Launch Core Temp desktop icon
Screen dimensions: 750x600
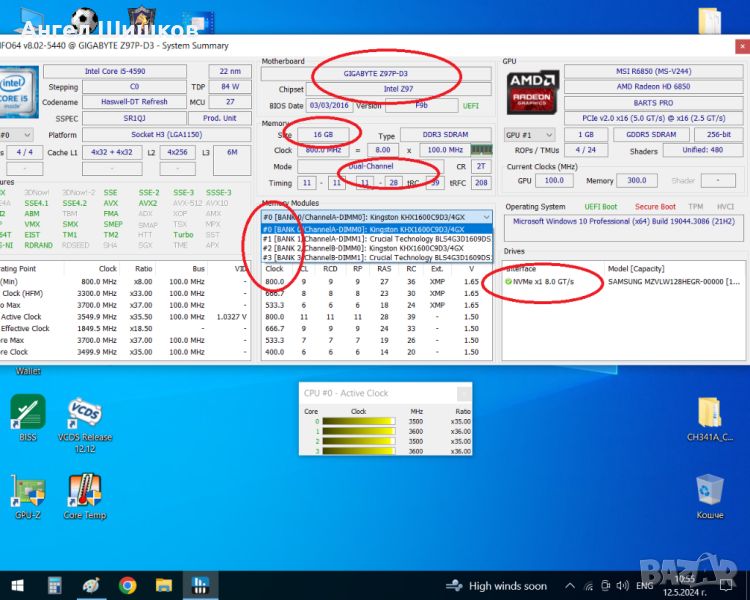[x=84, y=492]
